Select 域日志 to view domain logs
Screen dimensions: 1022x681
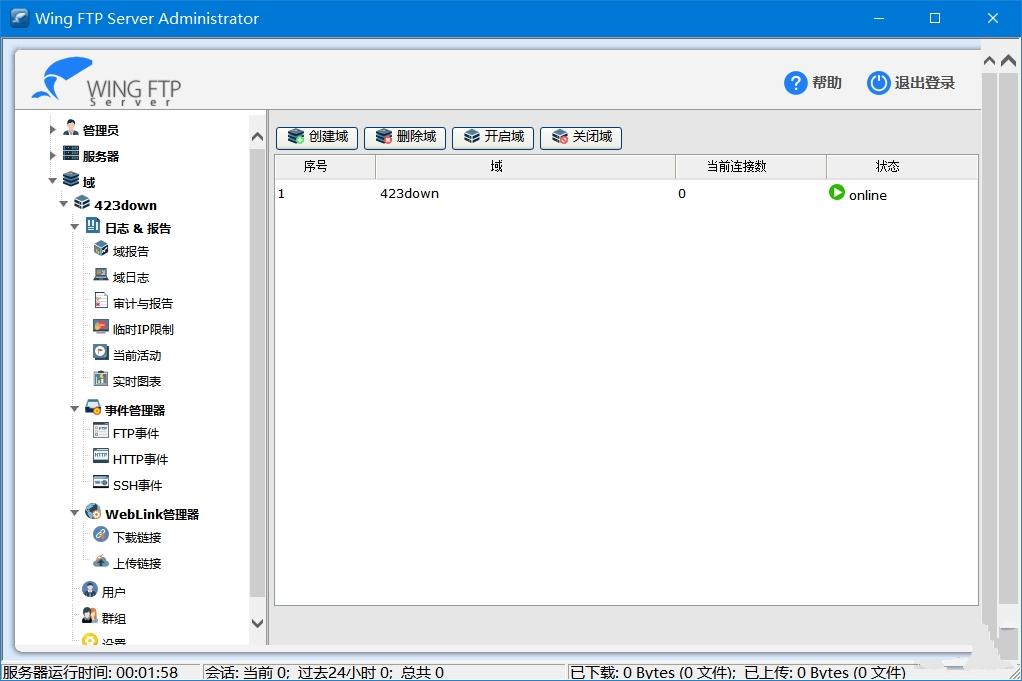pos(130,276)
